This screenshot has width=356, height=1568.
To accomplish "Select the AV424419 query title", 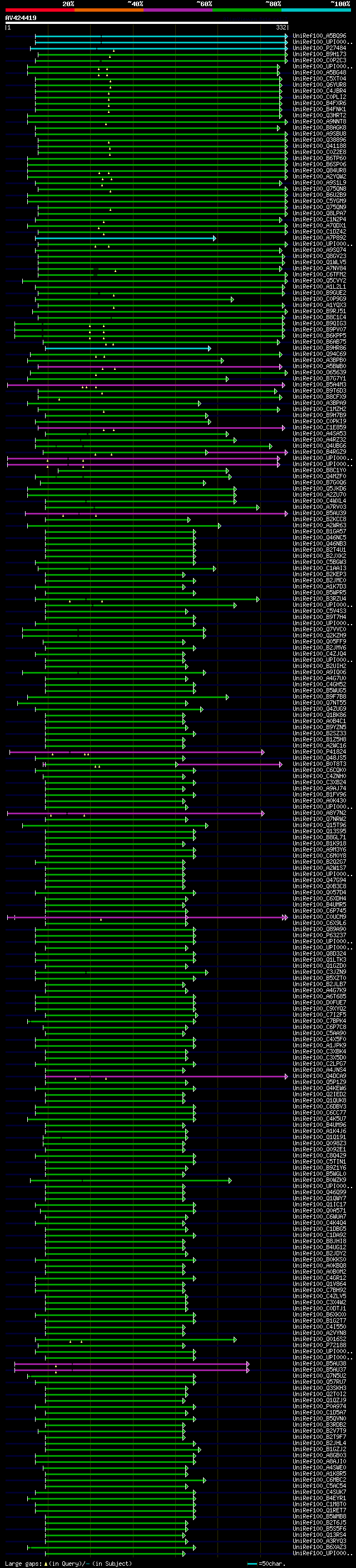I will 21,18.
